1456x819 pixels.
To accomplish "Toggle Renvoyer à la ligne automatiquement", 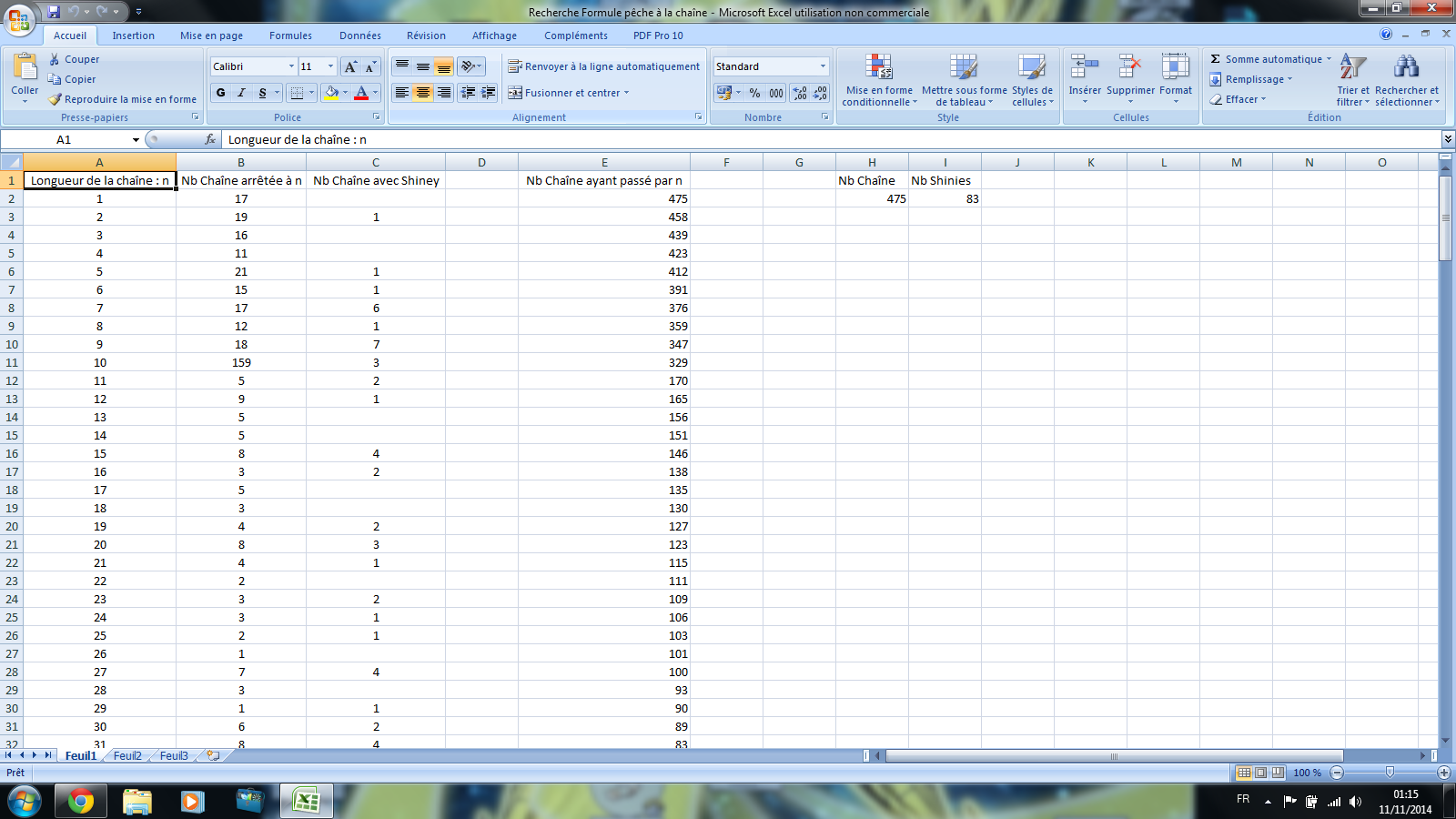I will click(x=603, y=66).
